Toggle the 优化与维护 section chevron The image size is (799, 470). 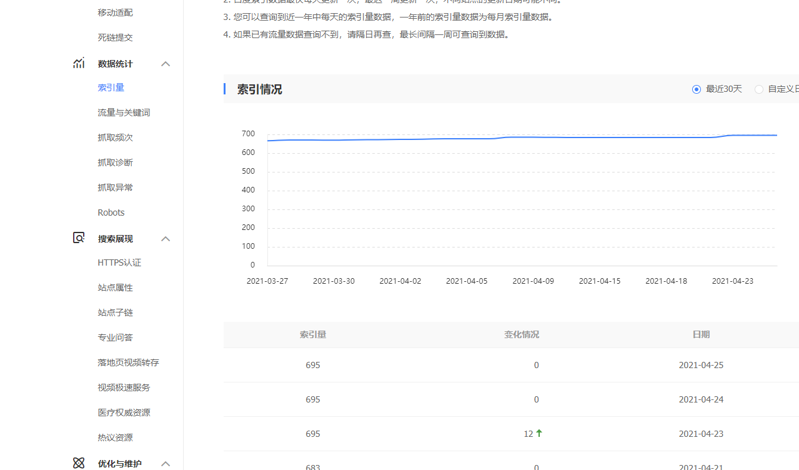tap(165, 464)
